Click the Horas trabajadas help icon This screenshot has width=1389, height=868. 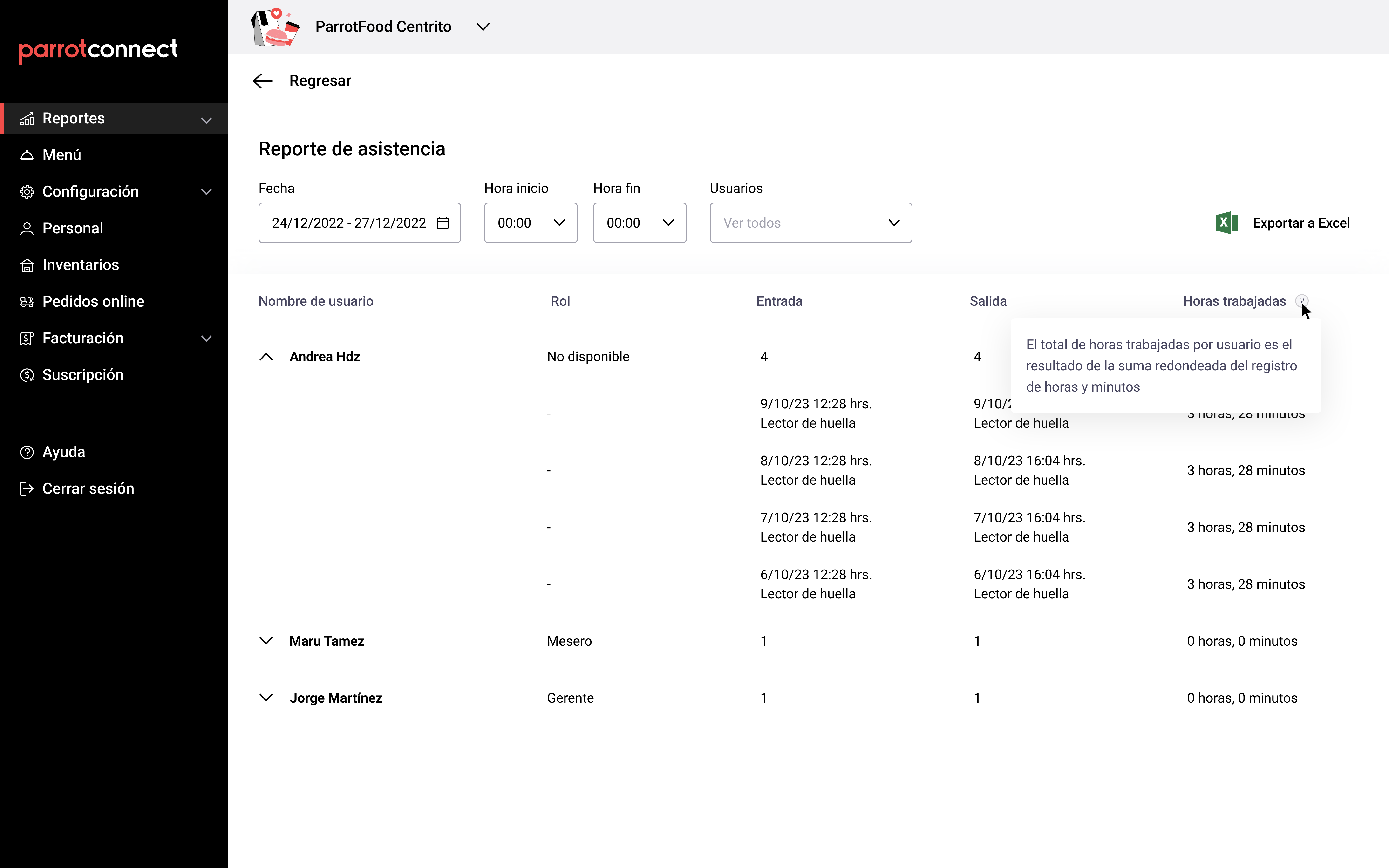click(x=1302, y=301)
